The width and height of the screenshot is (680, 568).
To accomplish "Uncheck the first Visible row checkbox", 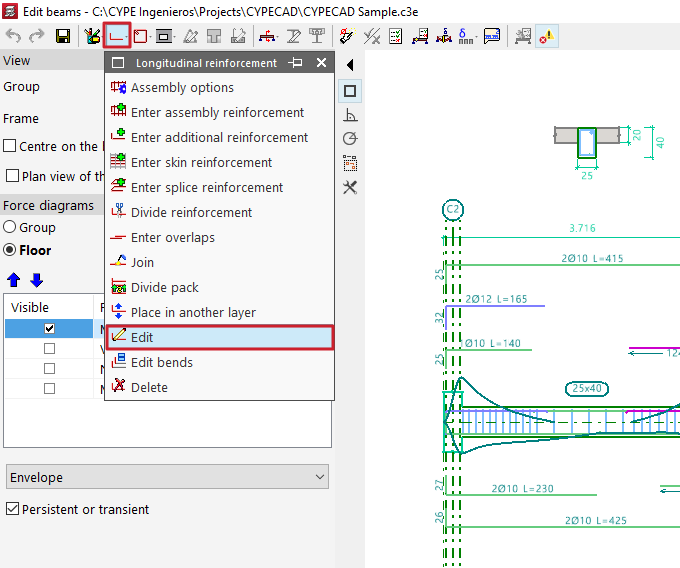I will (50, 328).
